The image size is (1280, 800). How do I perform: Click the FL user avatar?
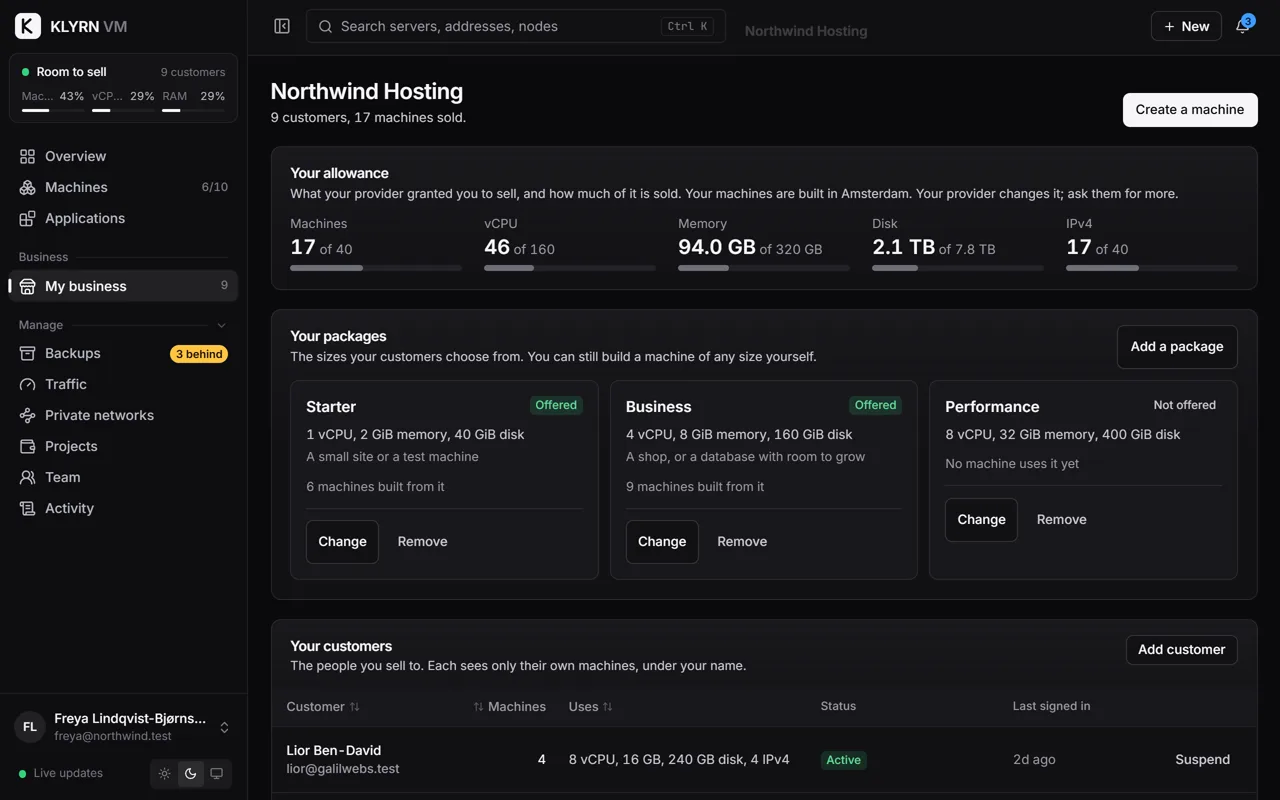30,727
